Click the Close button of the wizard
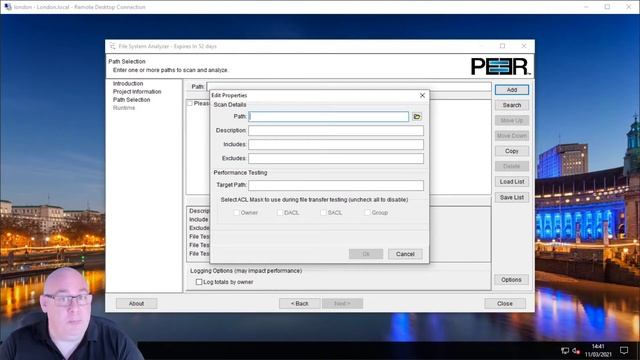 click(505, 304)
